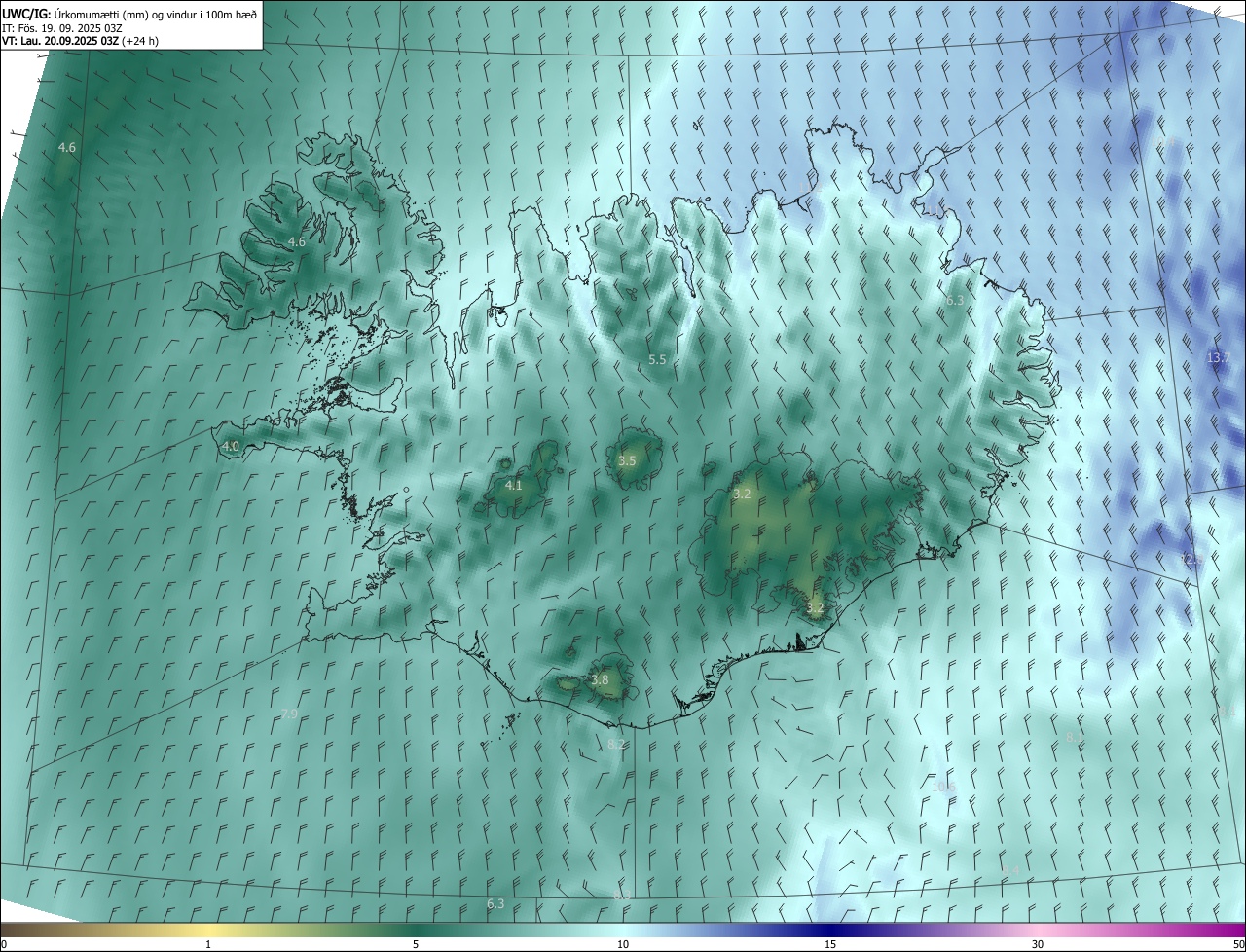The width and height of the screenshot is (1246, 952).
Task: Click the 5 tick on the color scale
Action: click(416, 944)
